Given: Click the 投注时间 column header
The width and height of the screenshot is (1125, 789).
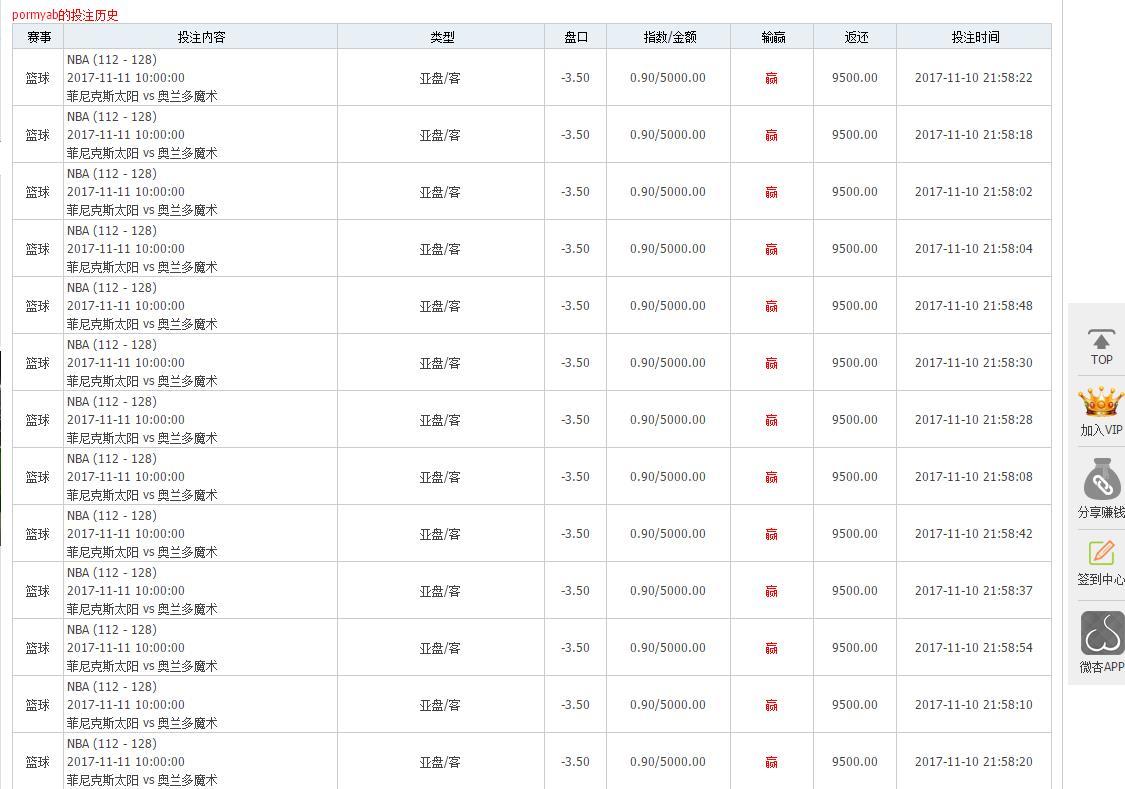Looking at the screenshot, I should click(975, 37).
